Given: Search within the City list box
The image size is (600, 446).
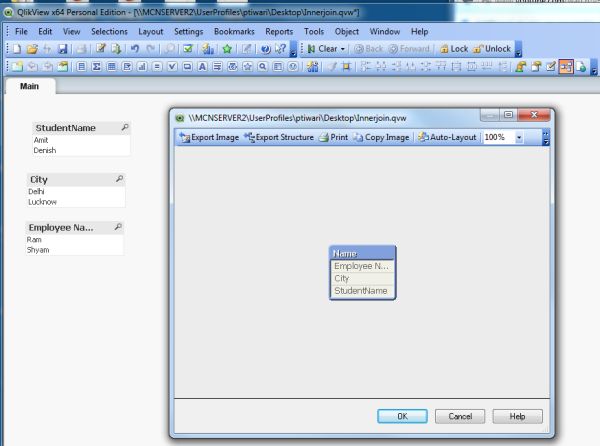Looking at the screenshot, I should tap(119, 179).
